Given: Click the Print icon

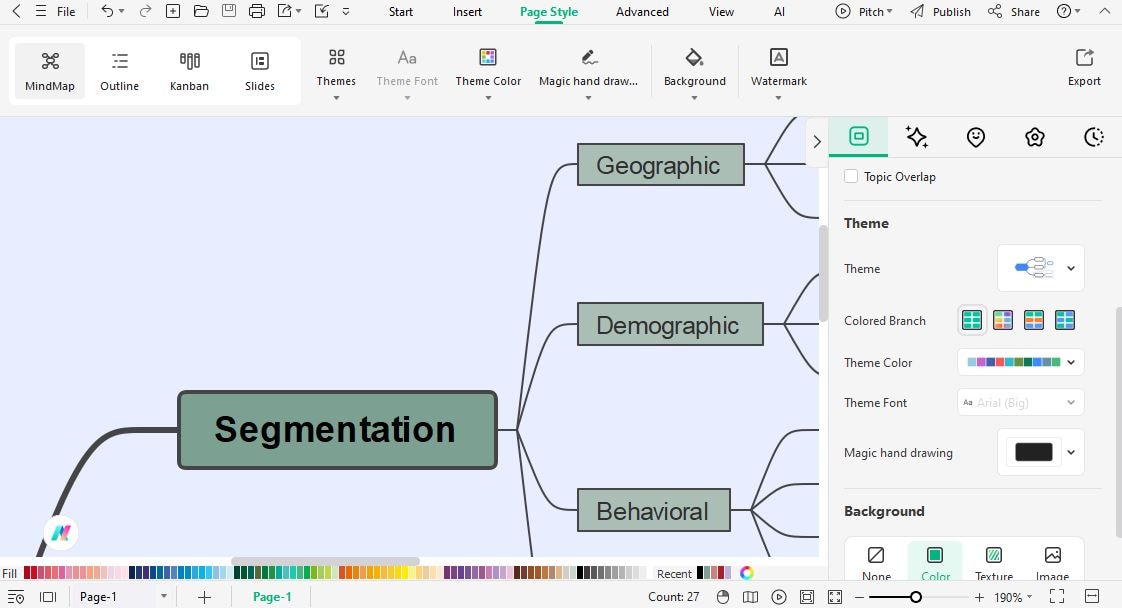Looking at the screenshot, I should [x=256, y=11].
